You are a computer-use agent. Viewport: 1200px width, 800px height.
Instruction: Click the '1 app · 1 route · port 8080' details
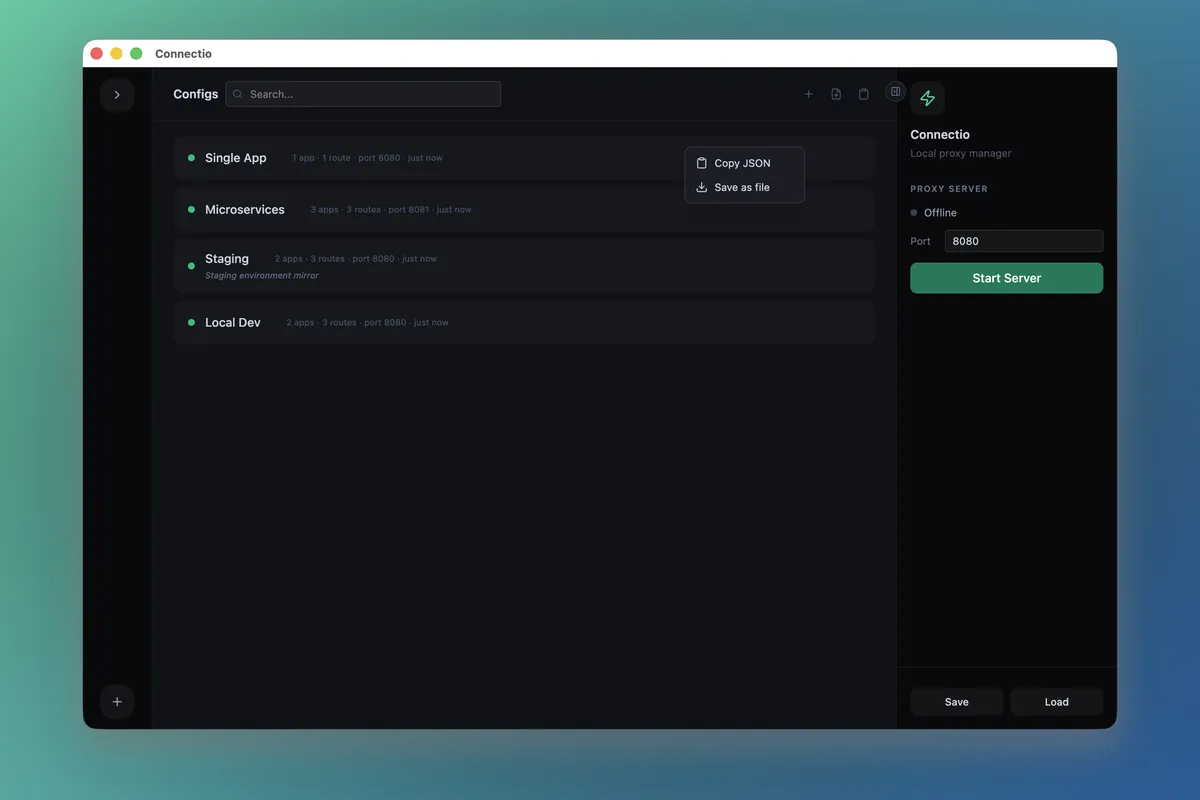tap(367, 158)
